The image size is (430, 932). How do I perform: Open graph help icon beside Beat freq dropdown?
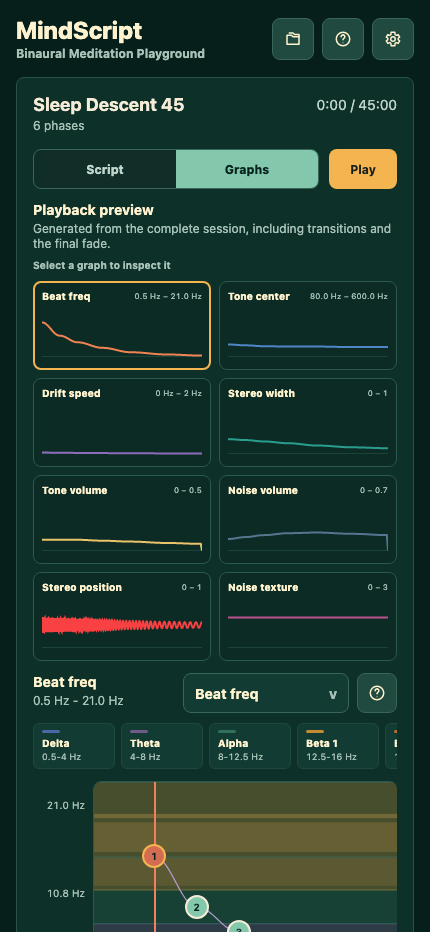tap(376, 693)
